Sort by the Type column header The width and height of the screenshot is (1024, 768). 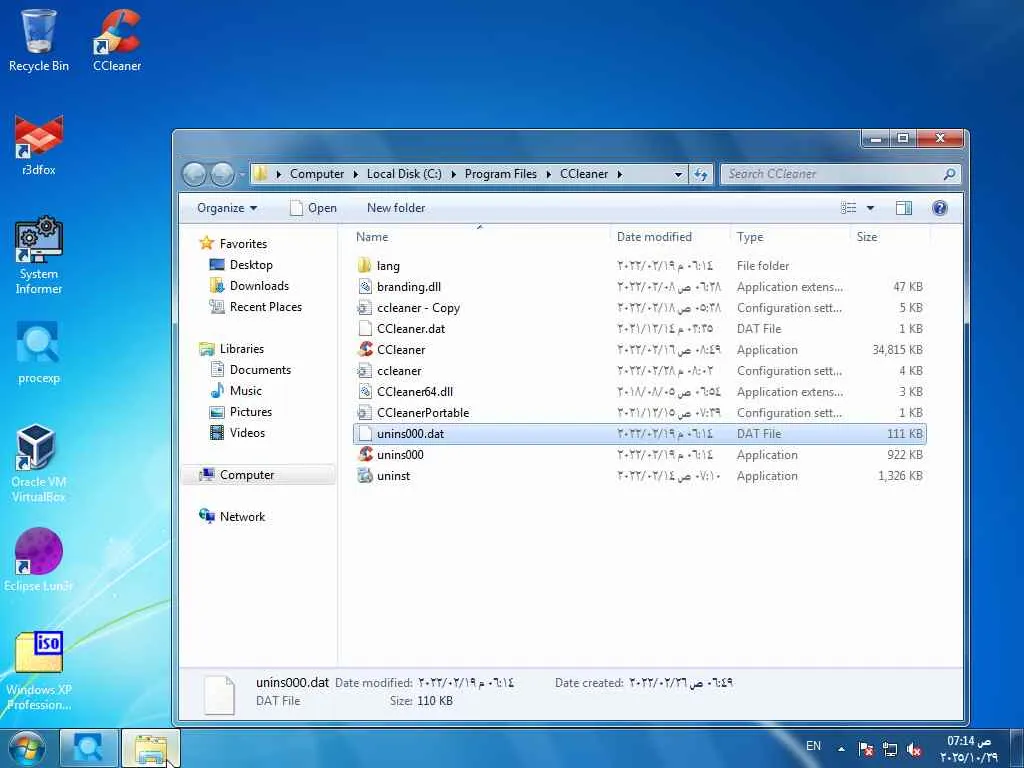coord(790,237)
